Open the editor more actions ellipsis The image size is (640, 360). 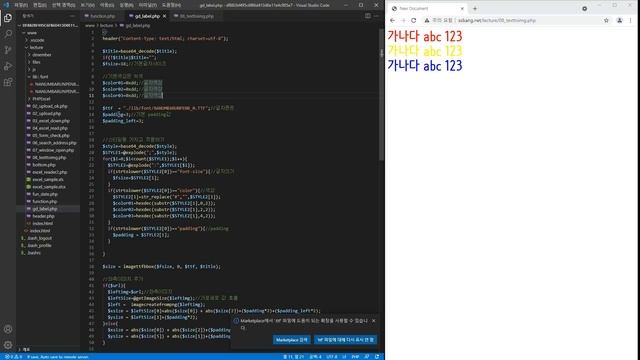point(376,16)
